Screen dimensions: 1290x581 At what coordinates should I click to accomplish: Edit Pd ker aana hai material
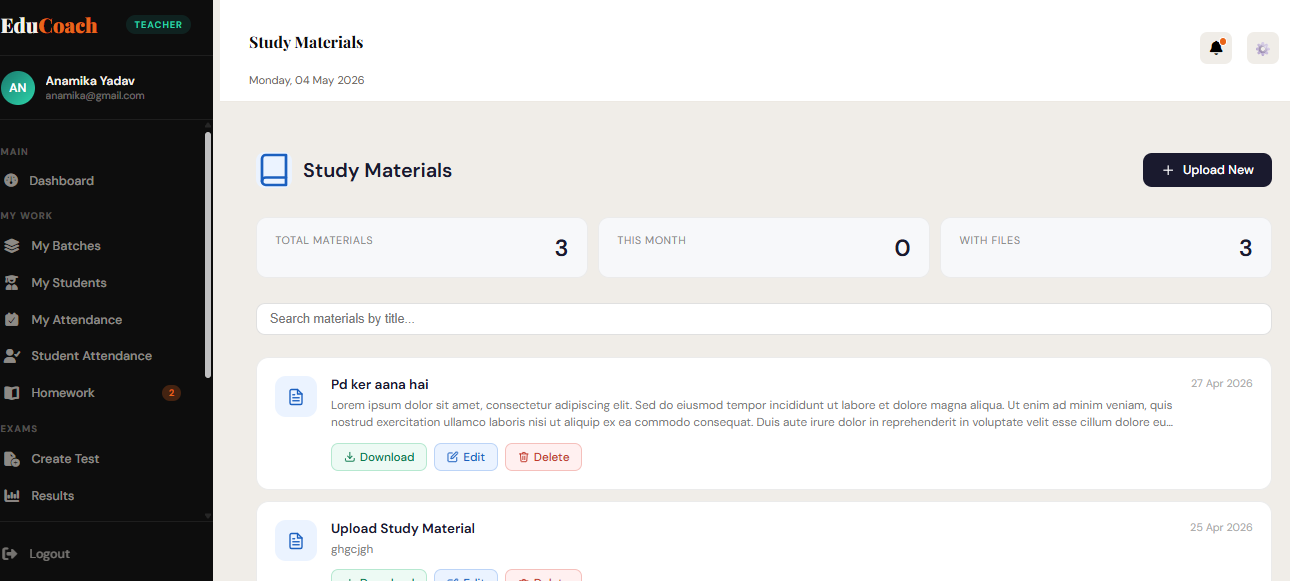(x=466, y=457)
